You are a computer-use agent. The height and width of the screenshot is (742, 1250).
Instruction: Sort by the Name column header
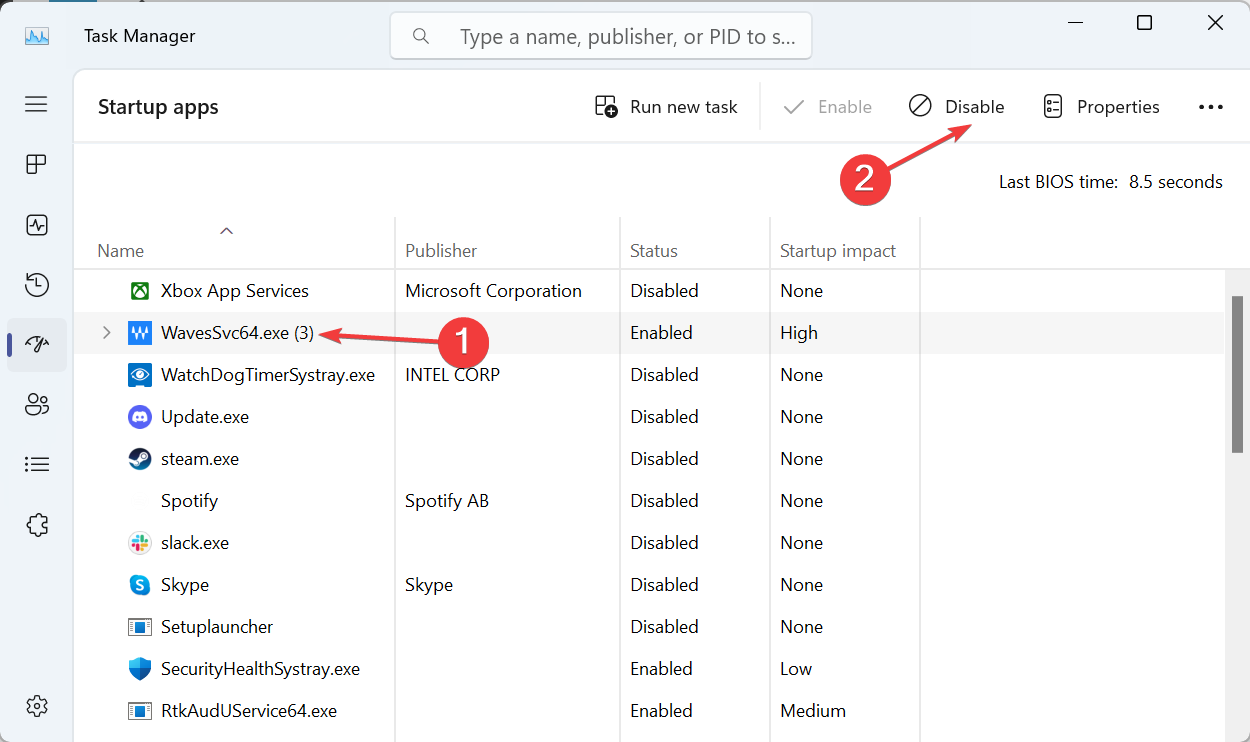121,251
